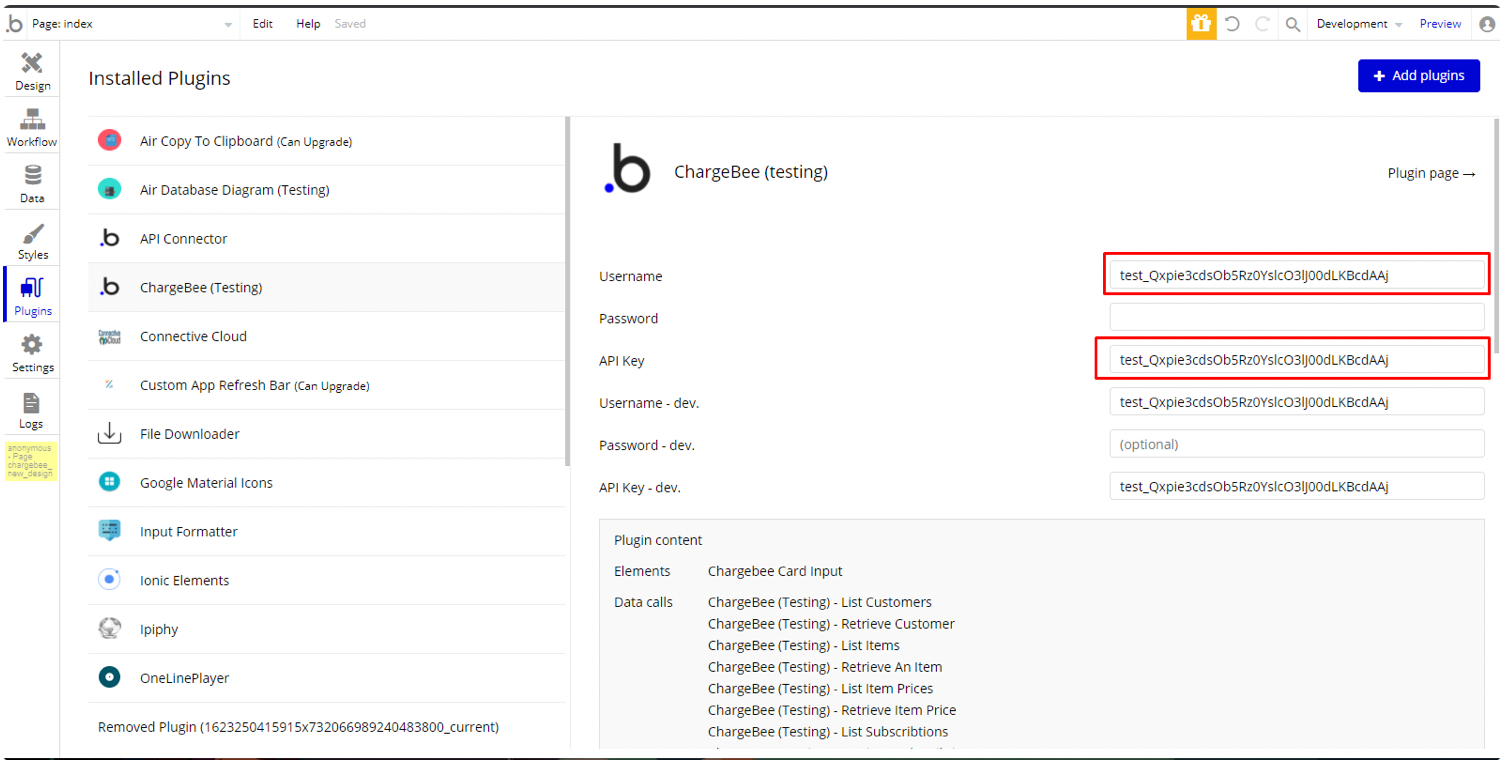Click 'ChargeBee (Testing) - List Subscribtions' text
The width and height of the screenshot is (1500, 776).
829,732
